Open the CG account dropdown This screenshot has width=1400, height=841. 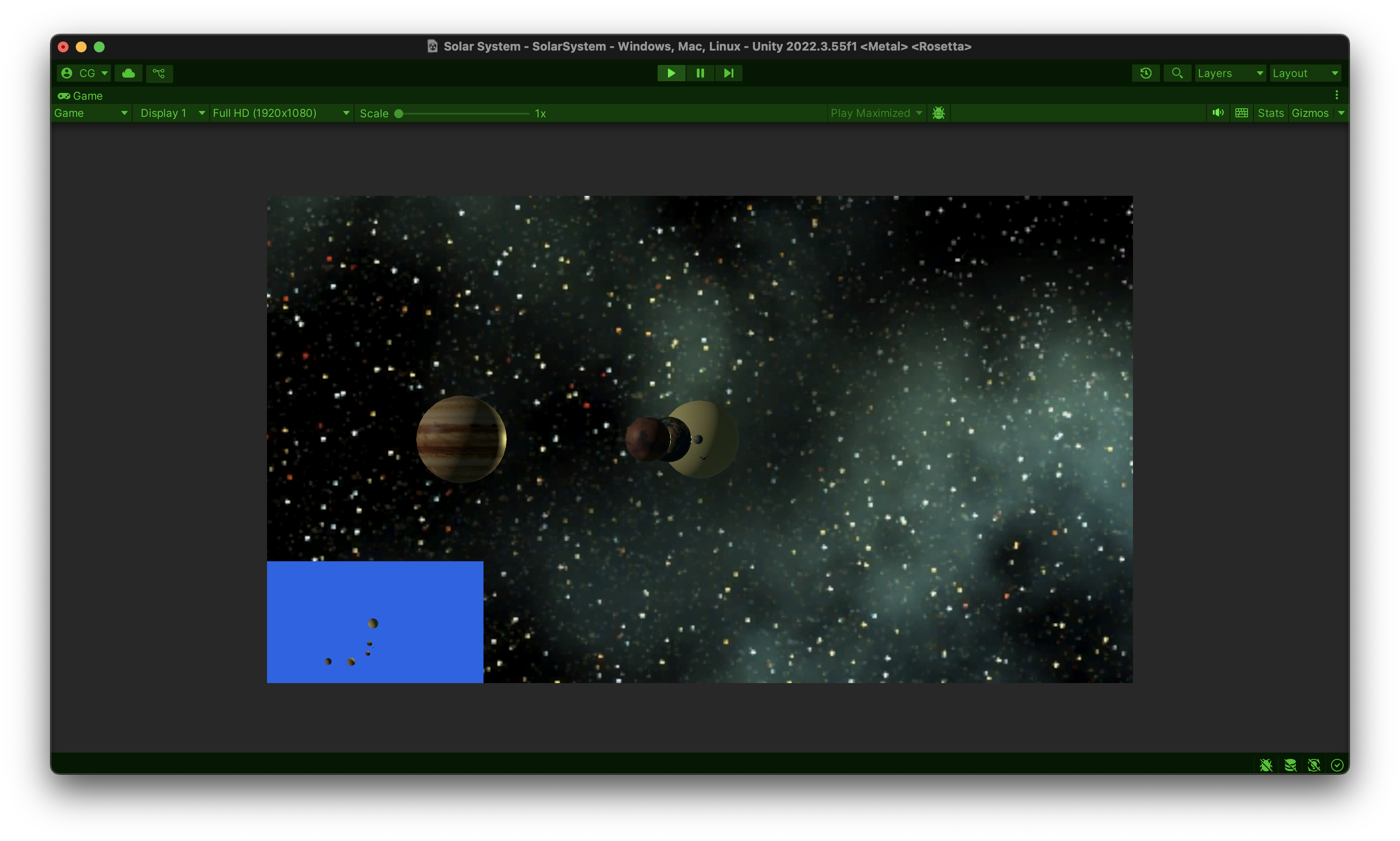84,73
